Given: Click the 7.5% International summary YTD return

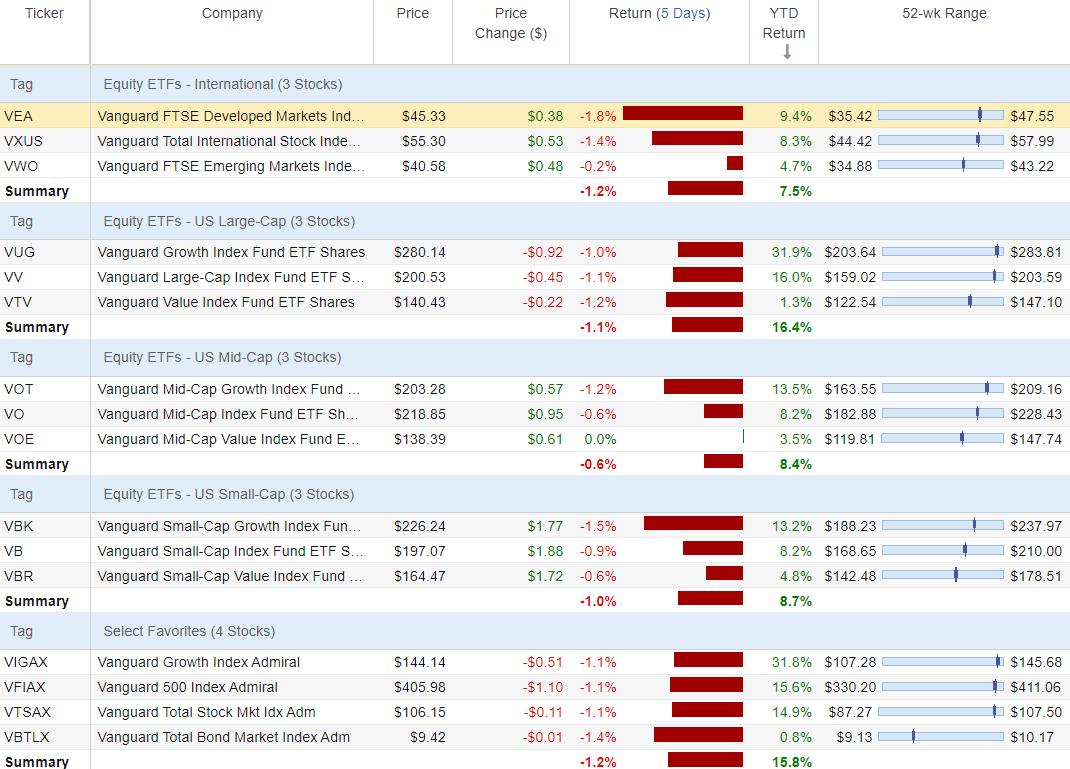Looking at the screenshot, I should pyautogui.click(x=796, y=191).
